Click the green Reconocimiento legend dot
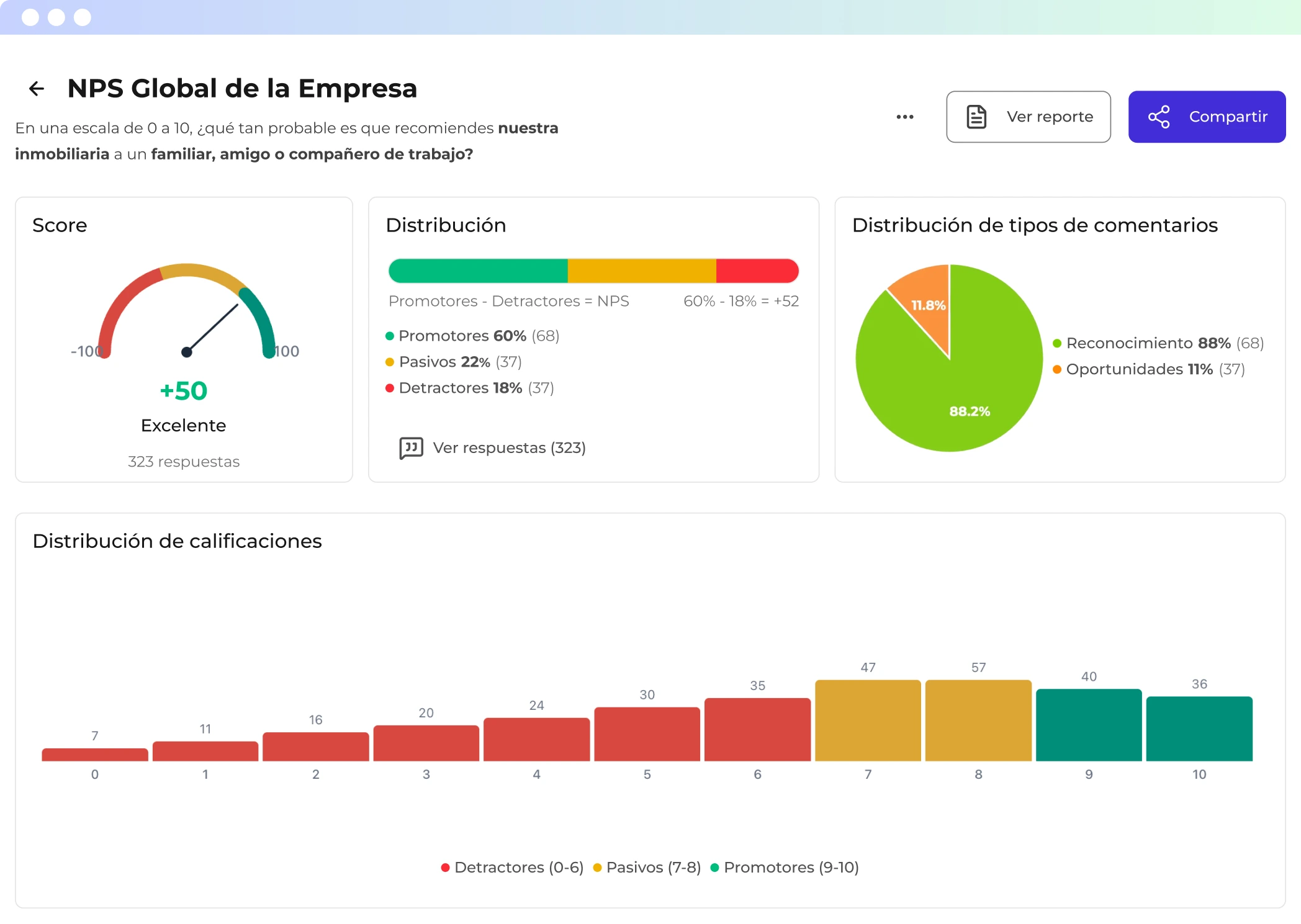1301x924 pixels. click(x=1057, y=343)
